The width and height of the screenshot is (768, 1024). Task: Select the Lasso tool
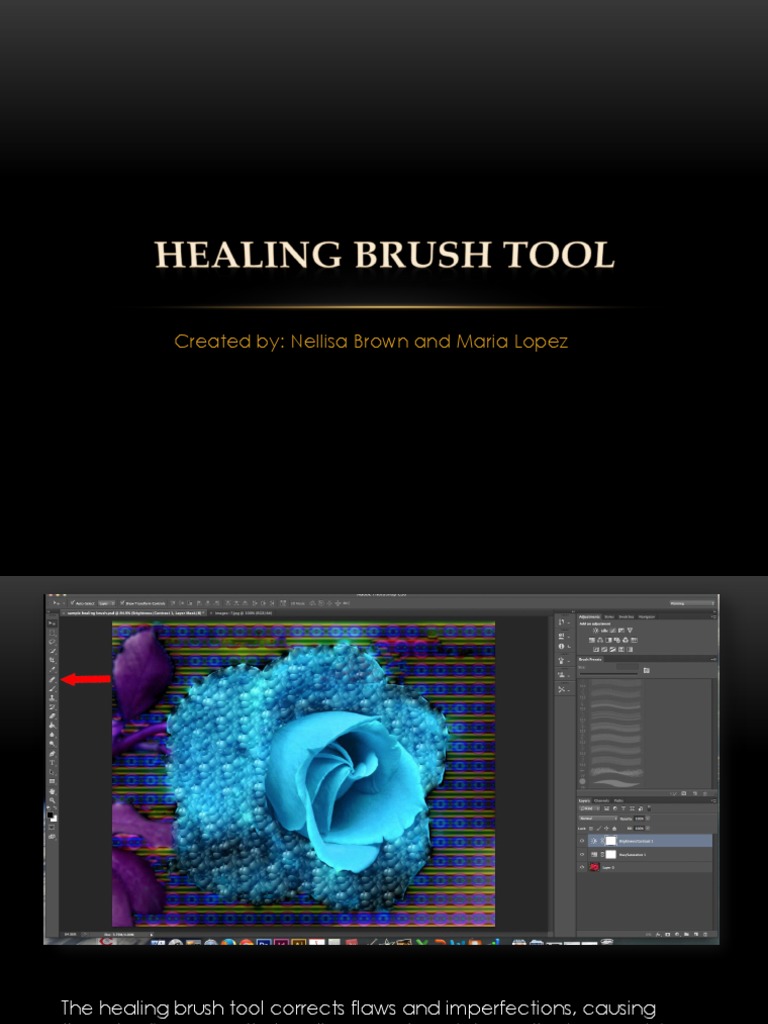click(52, 641)
